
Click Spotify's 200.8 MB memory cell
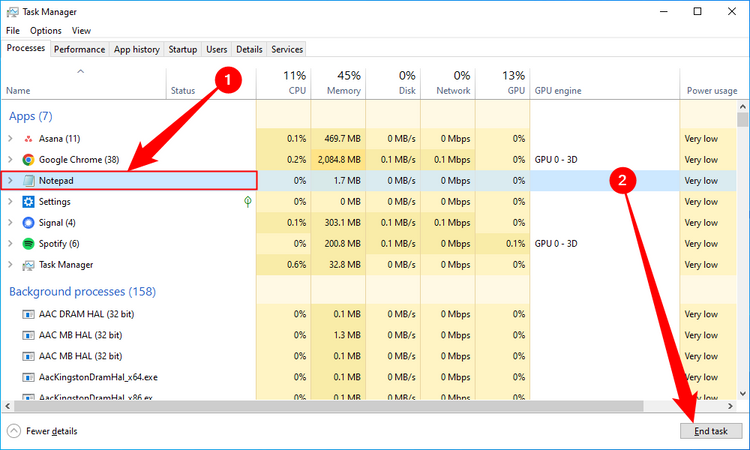(338, 244)
